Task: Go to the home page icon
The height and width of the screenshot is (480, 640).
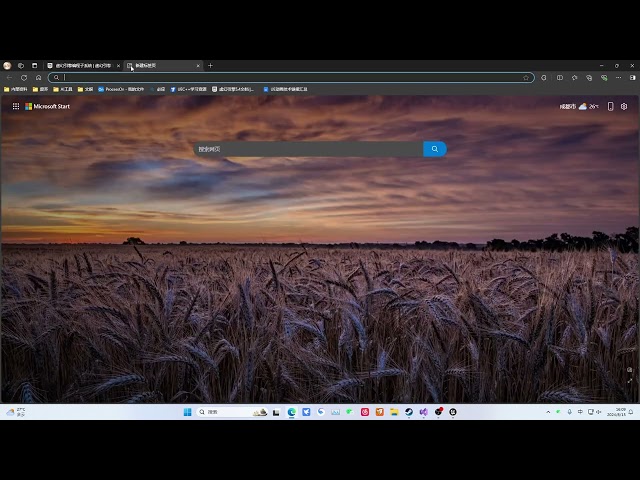Action: click(38, 78)
